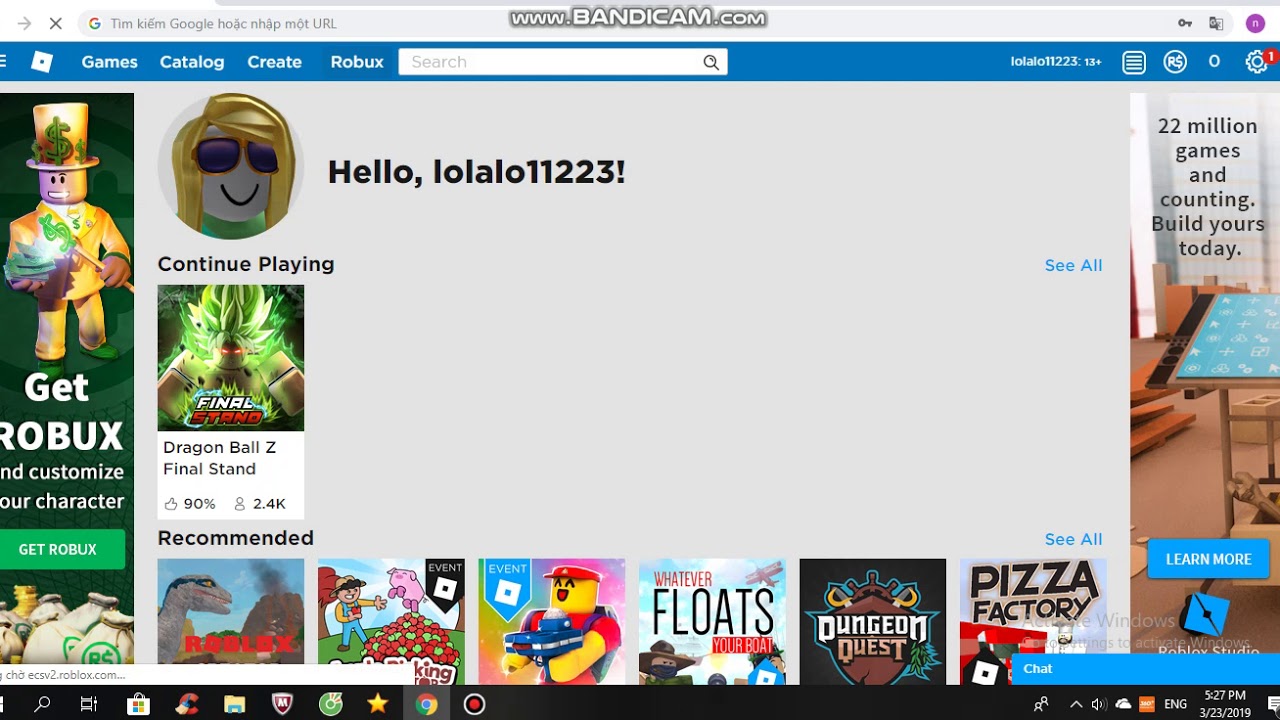Open Bandicam recorder in taskbar
1280x720 pixels.
click(475, 704)
